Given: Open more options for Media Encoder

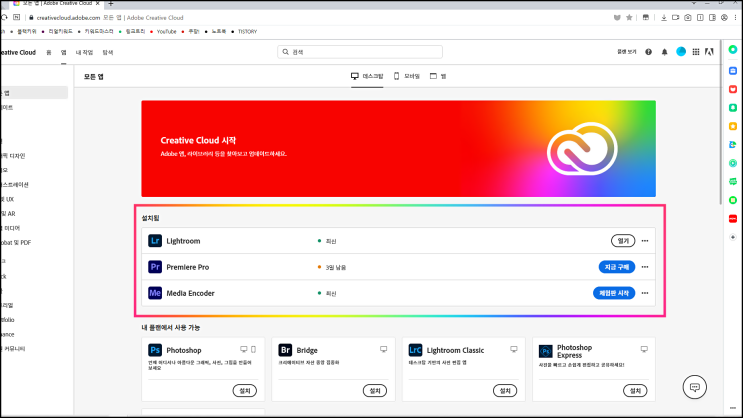Looking at the screenshot, I should tap(645, 293).
